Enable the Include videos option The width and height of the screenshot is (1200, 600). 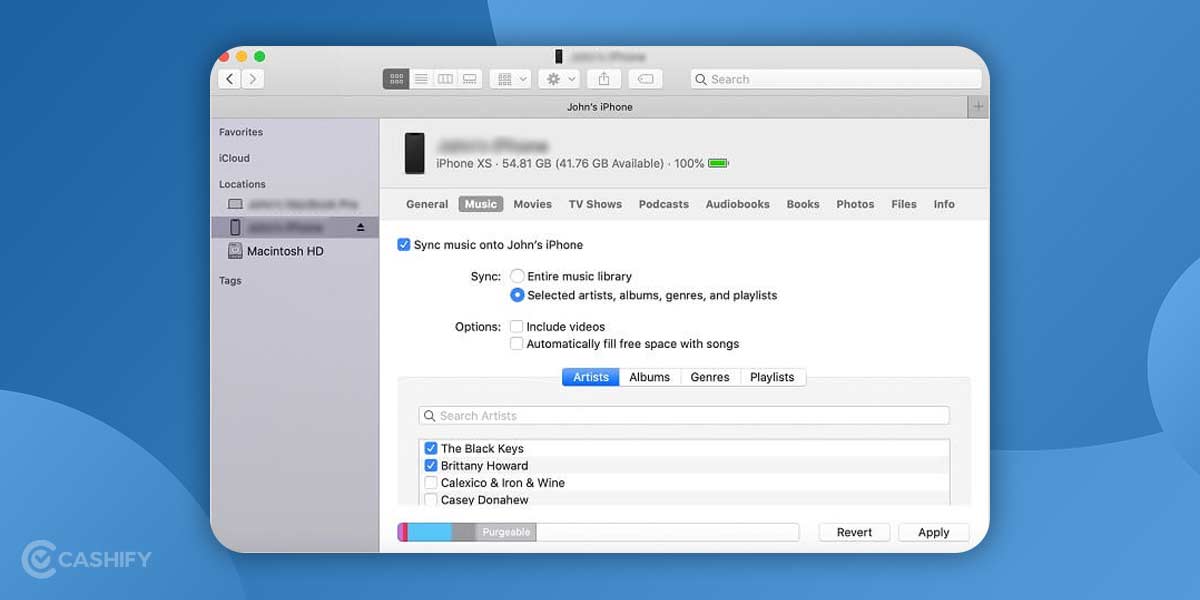516,326
